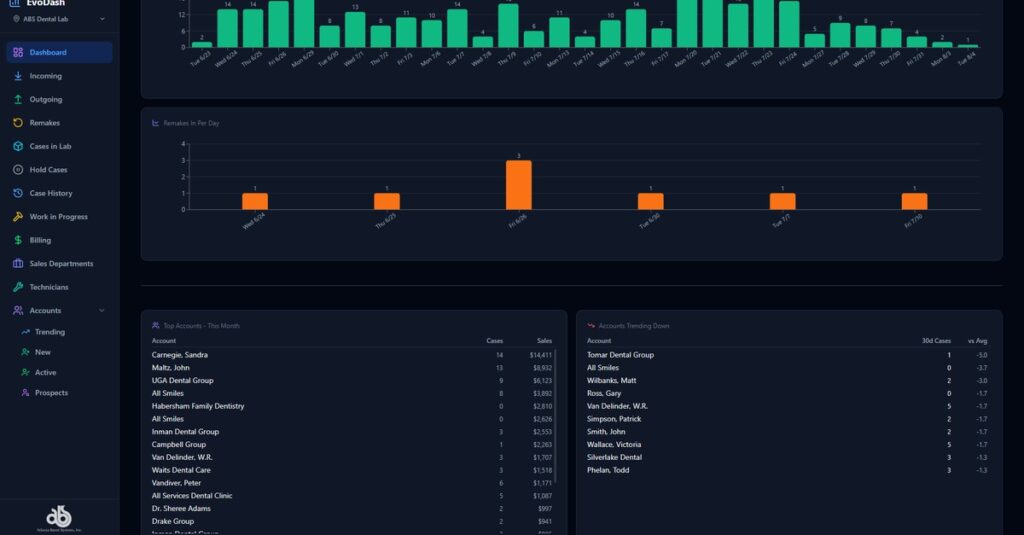Click the Sales Departments icon
Screen dimensions: 1024x535
18,264
